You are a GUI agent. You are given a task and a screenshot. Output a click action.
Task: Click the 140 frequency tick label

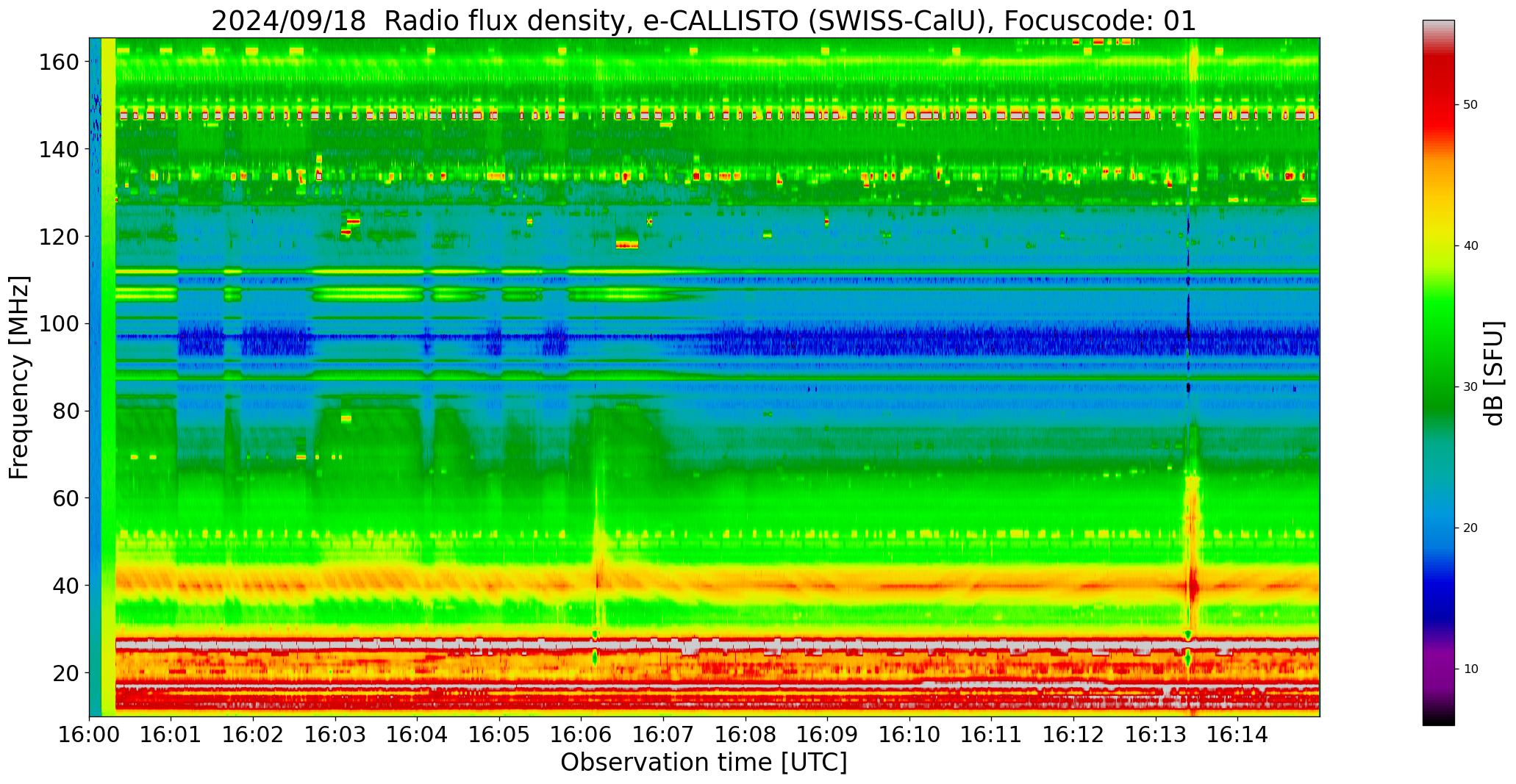pos(60,149)
